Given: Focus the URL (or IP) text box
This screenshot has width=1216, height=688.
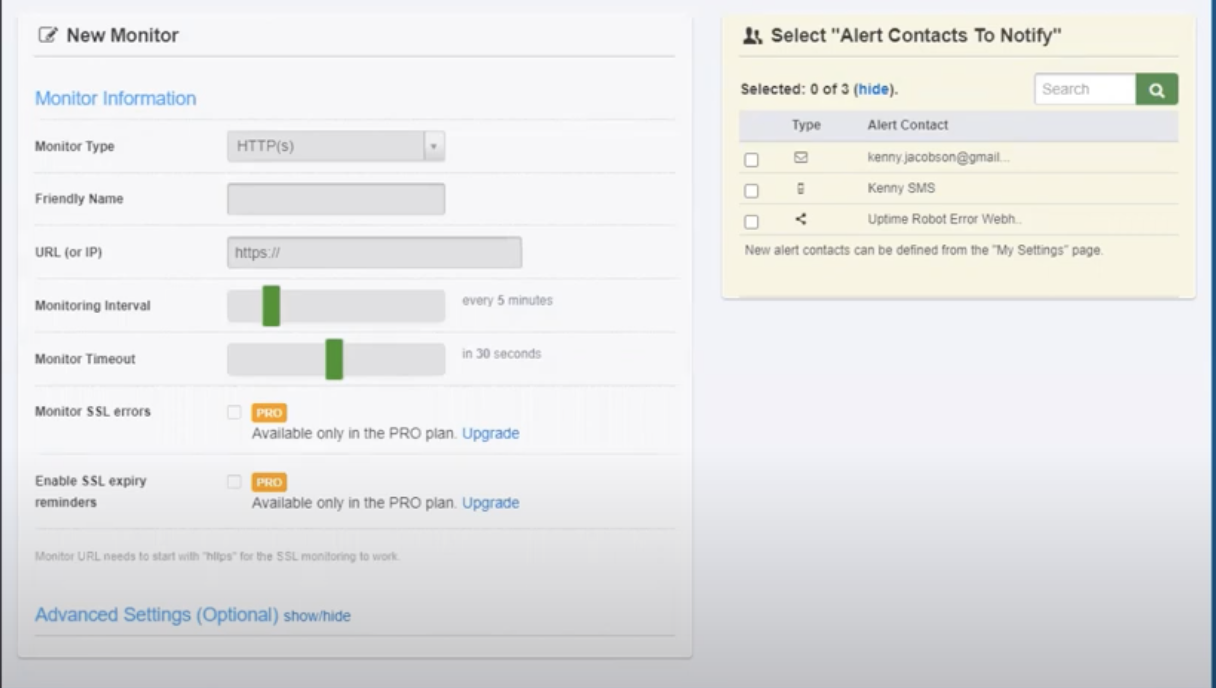Looking at the screenshot, I should (x=374, y=253).
